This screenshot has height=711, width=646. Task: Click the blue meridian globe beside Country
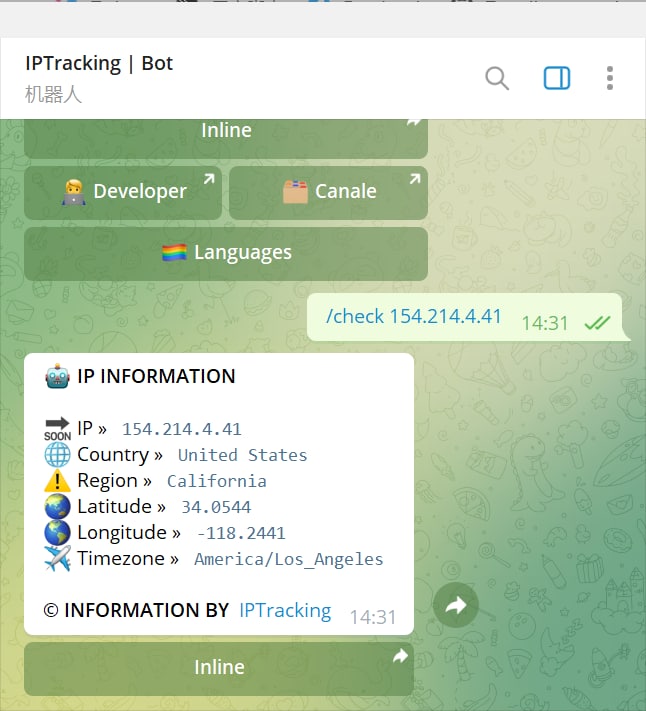(58, 454)
